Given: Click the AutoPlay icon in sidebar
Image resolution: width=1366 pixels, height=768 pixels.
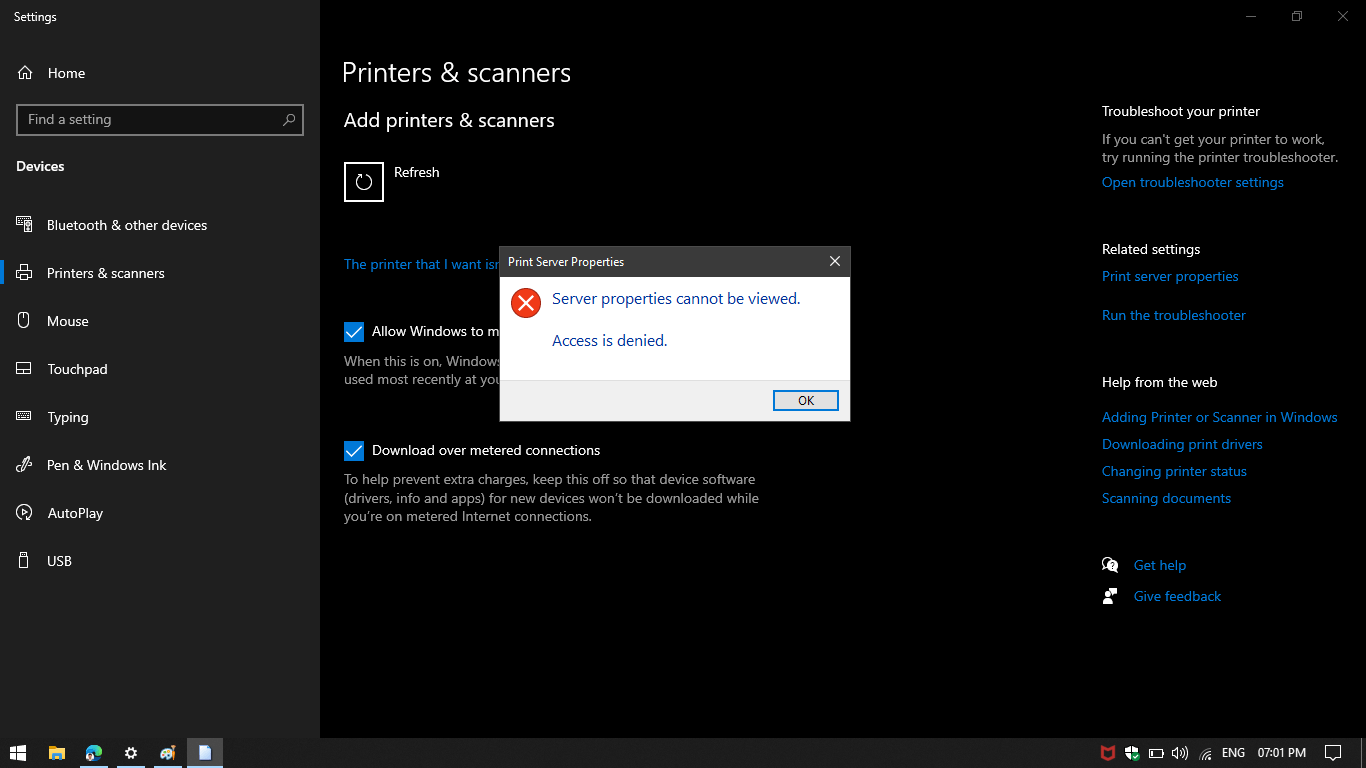Looking at the screenshot, I should point(24,513).
